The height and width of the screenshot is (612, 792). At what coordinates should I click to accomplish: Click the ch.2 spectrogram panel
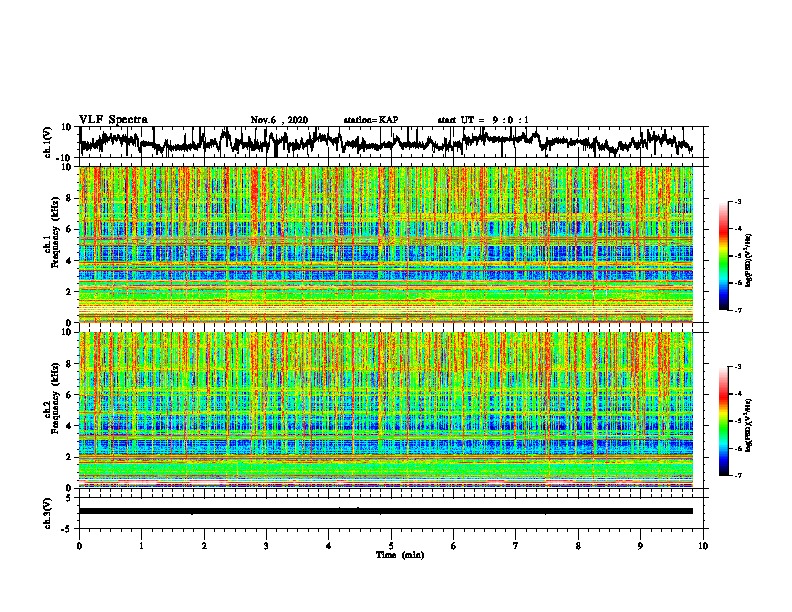click(x=386, y=410)
